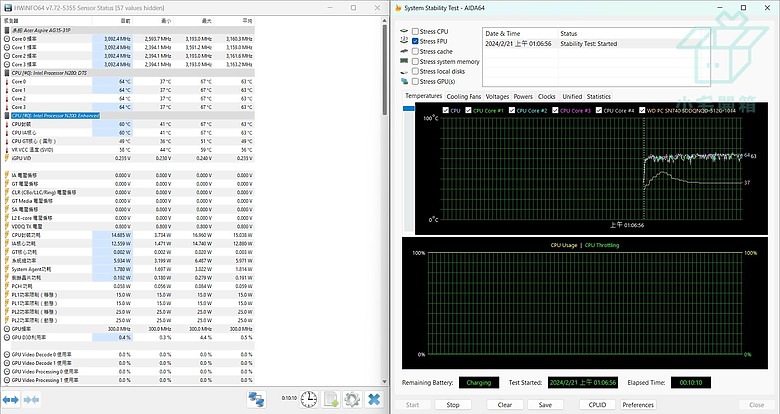Enable Stress system memory checkbox

coord(415,62)
